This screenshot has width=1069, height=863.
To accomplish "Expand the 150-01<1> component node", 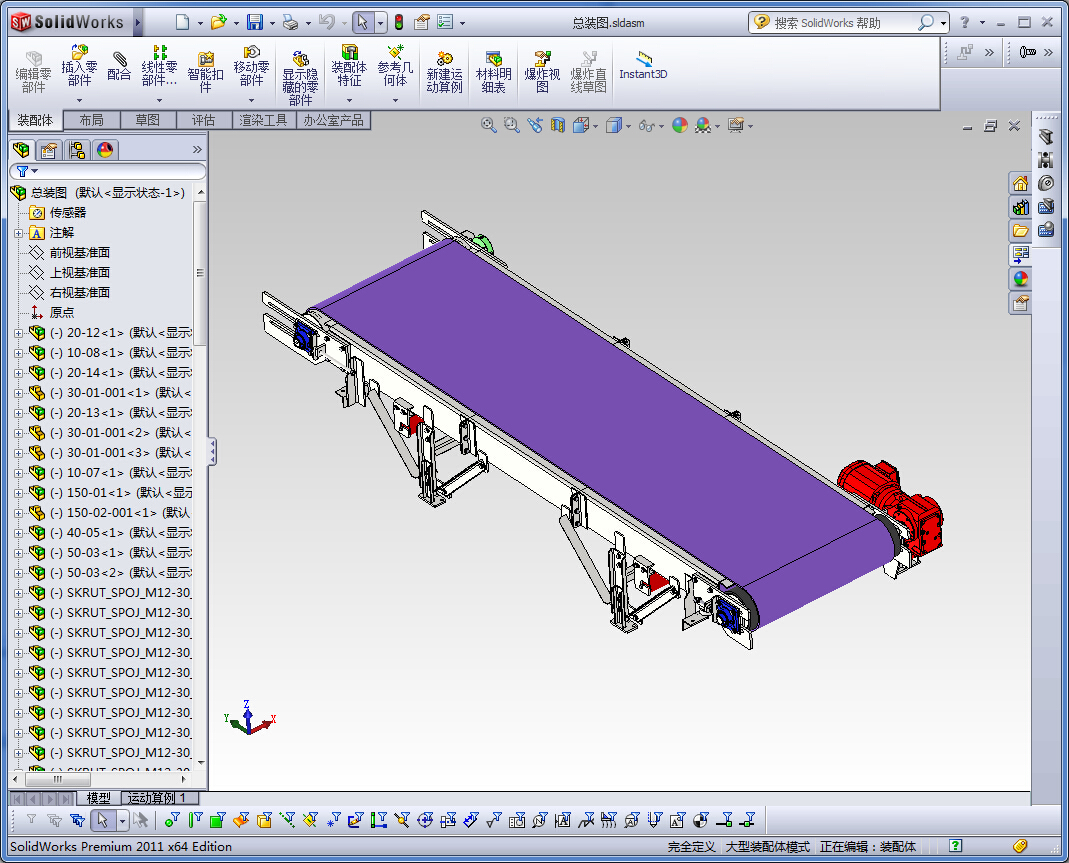I will (18, 492).
